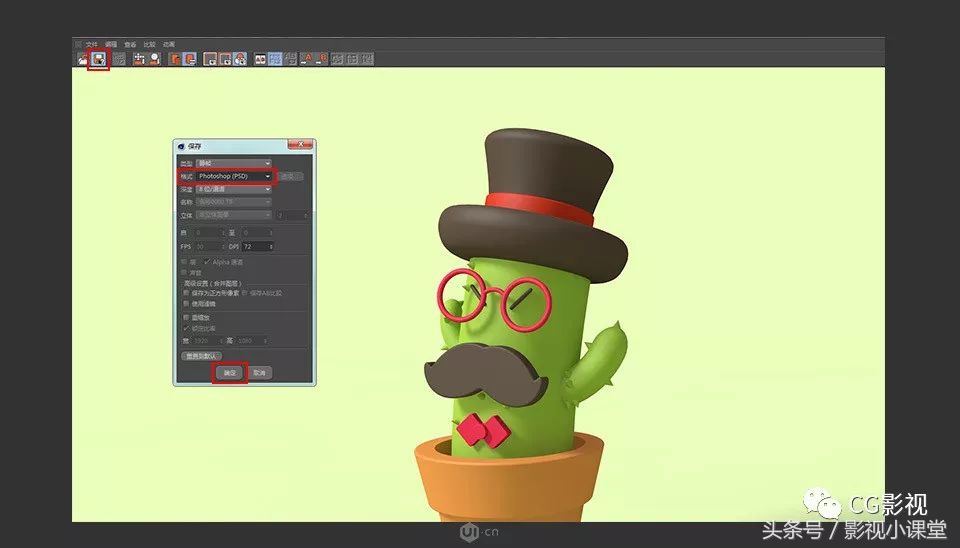Open the 类型 dropdown in Save dialog
This screenshot has height=548, width=960.
234,163
